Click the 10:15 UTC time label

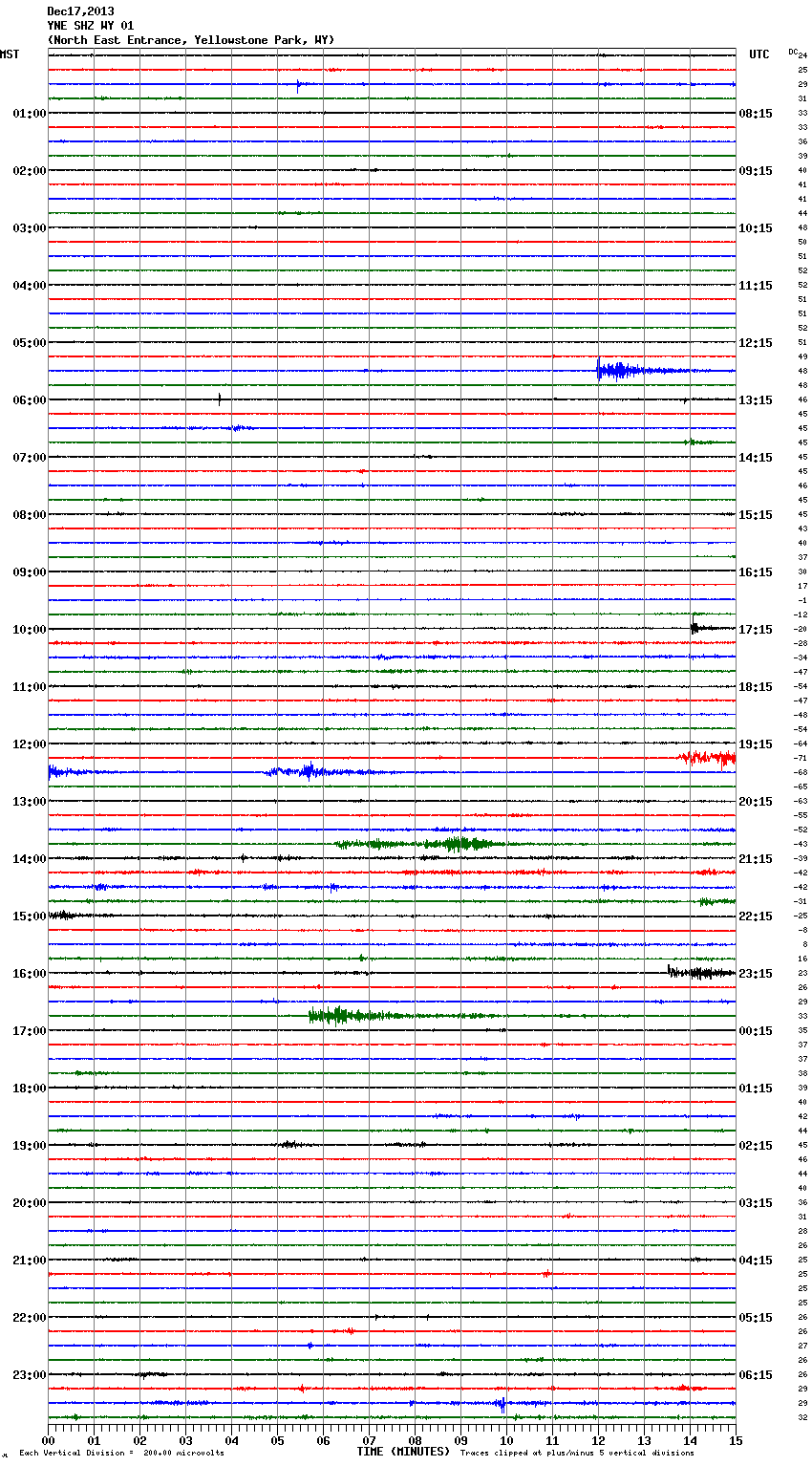coord(756,228)
